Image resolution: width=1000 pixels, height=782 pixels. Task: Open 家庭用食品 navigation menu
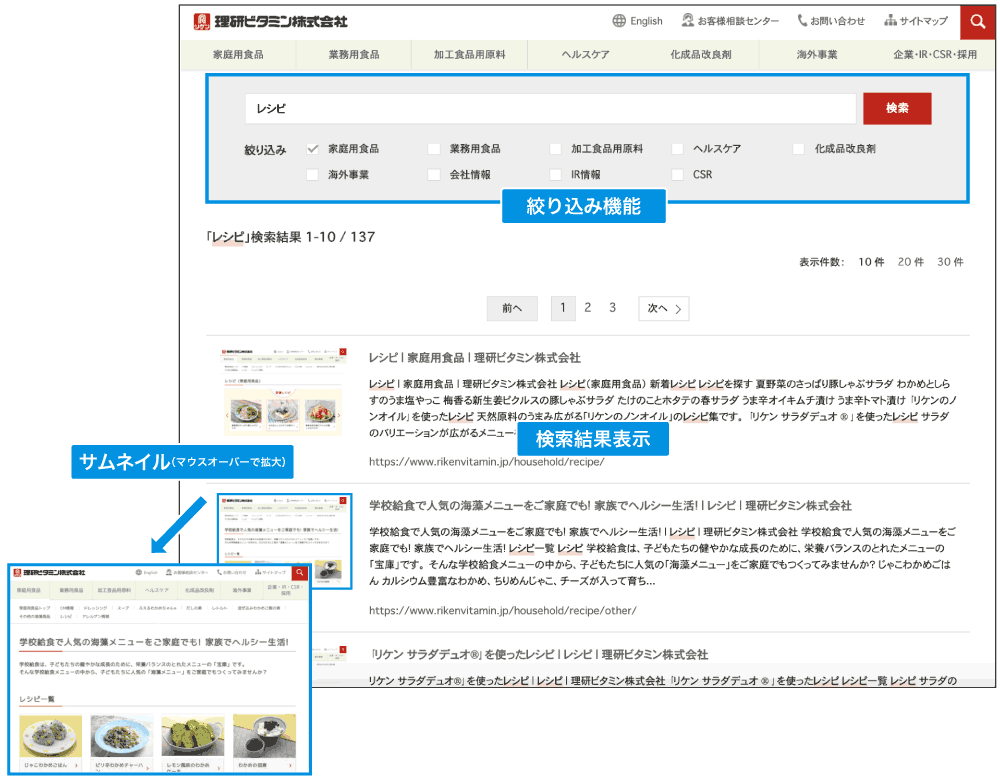(x=238, y=55)
